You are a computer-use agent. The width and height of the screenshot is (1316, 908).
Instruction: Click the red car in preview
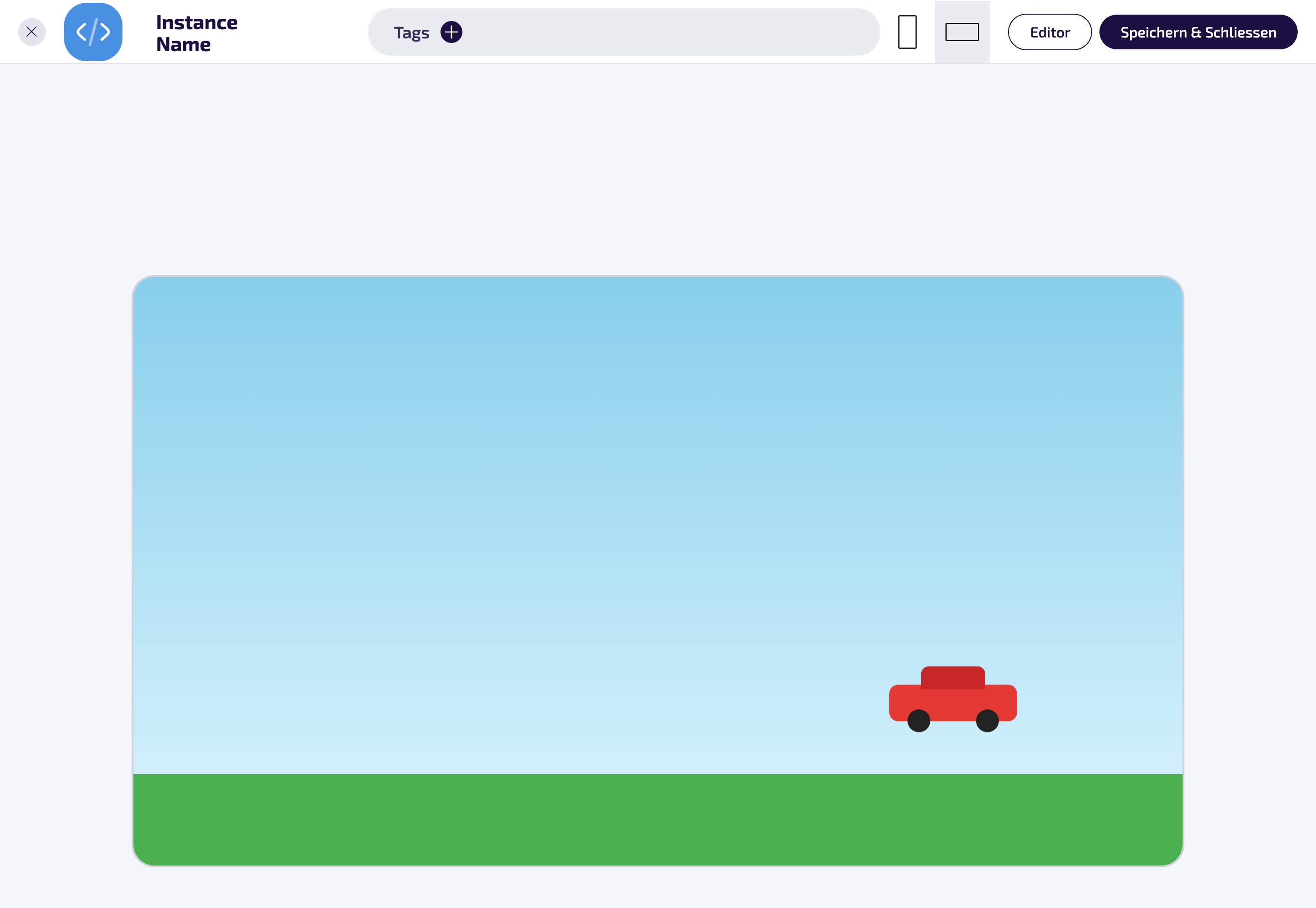(953, 699)
